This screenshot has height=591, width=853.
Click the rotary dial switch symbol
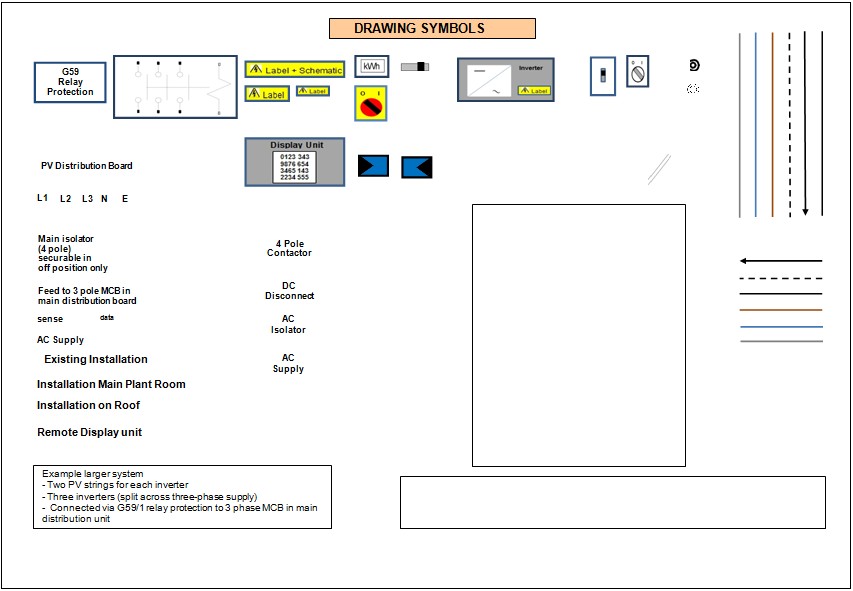coord(637,71)
